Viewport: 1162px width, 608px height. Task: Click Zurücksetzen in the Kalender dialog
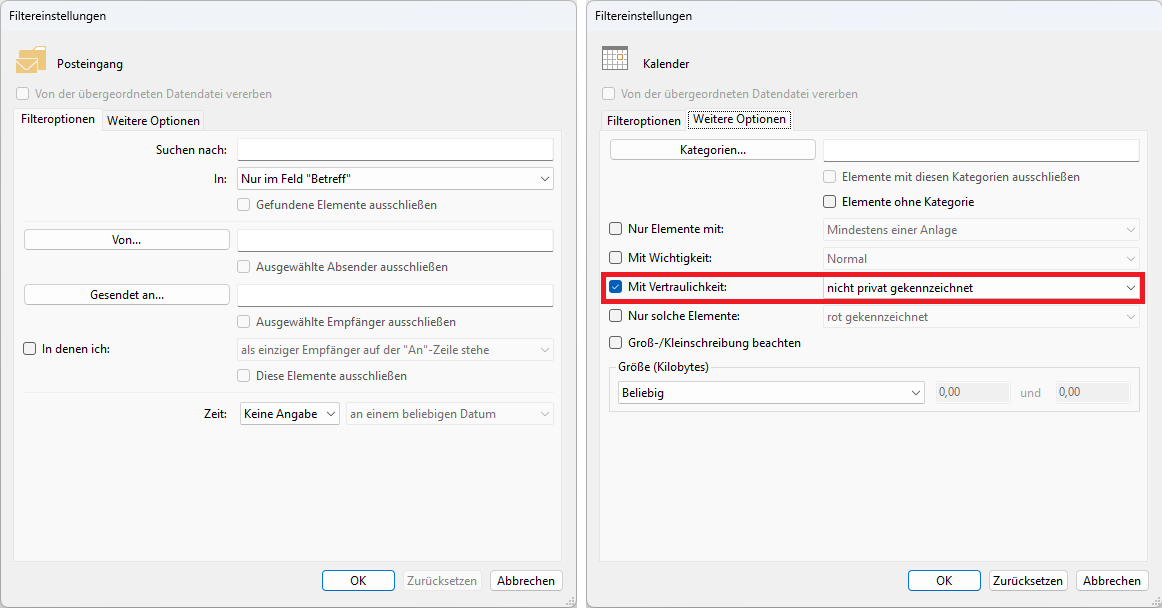click(x=1028, y=581)
